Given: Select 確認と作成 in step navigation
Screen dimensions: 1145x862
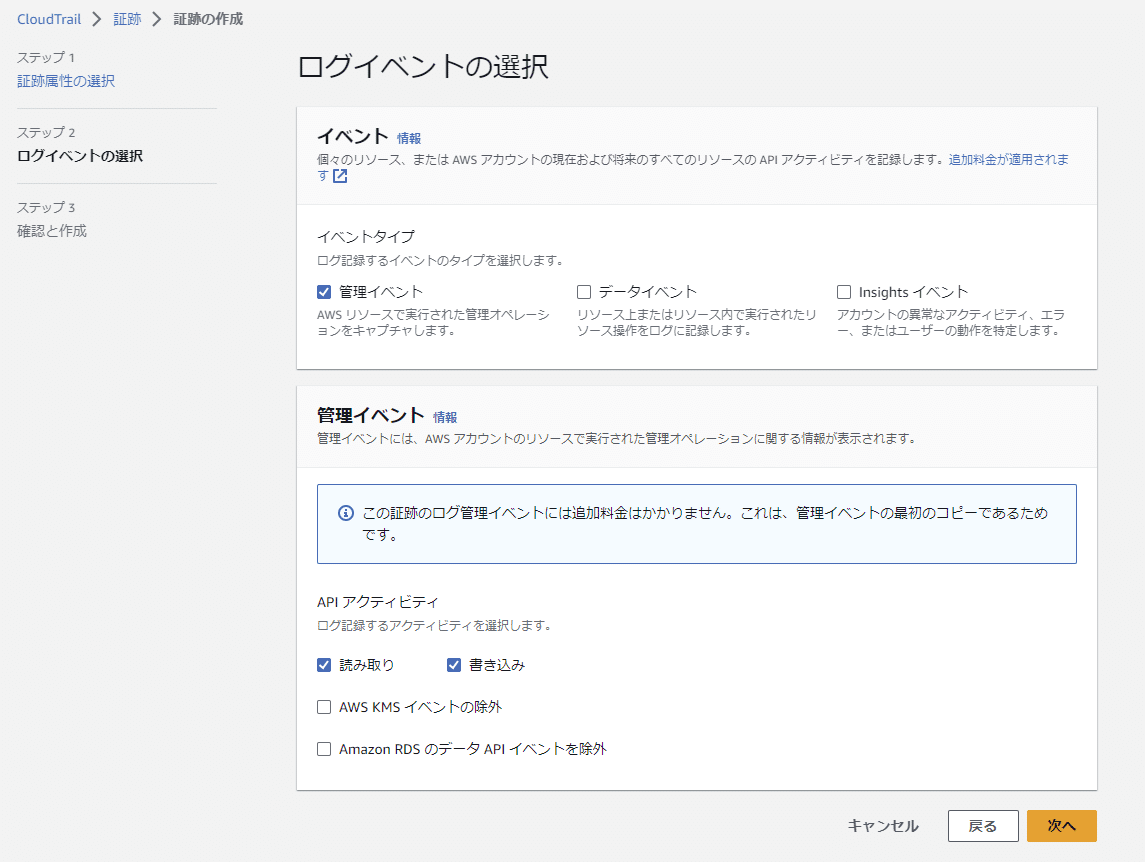Looking at the screenshot, I should [52, 231].
